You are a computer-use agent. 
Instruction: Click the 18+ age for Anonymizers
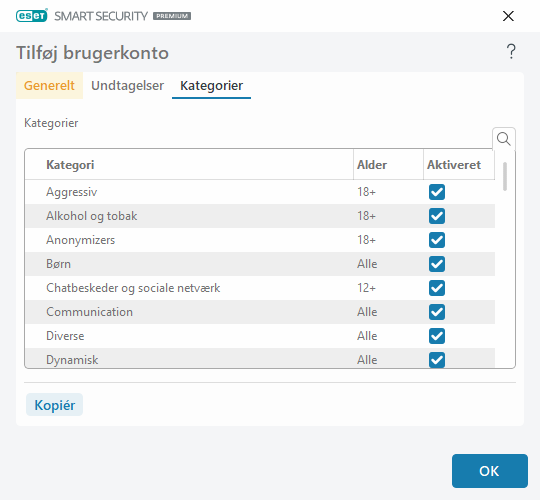point(366,240)
